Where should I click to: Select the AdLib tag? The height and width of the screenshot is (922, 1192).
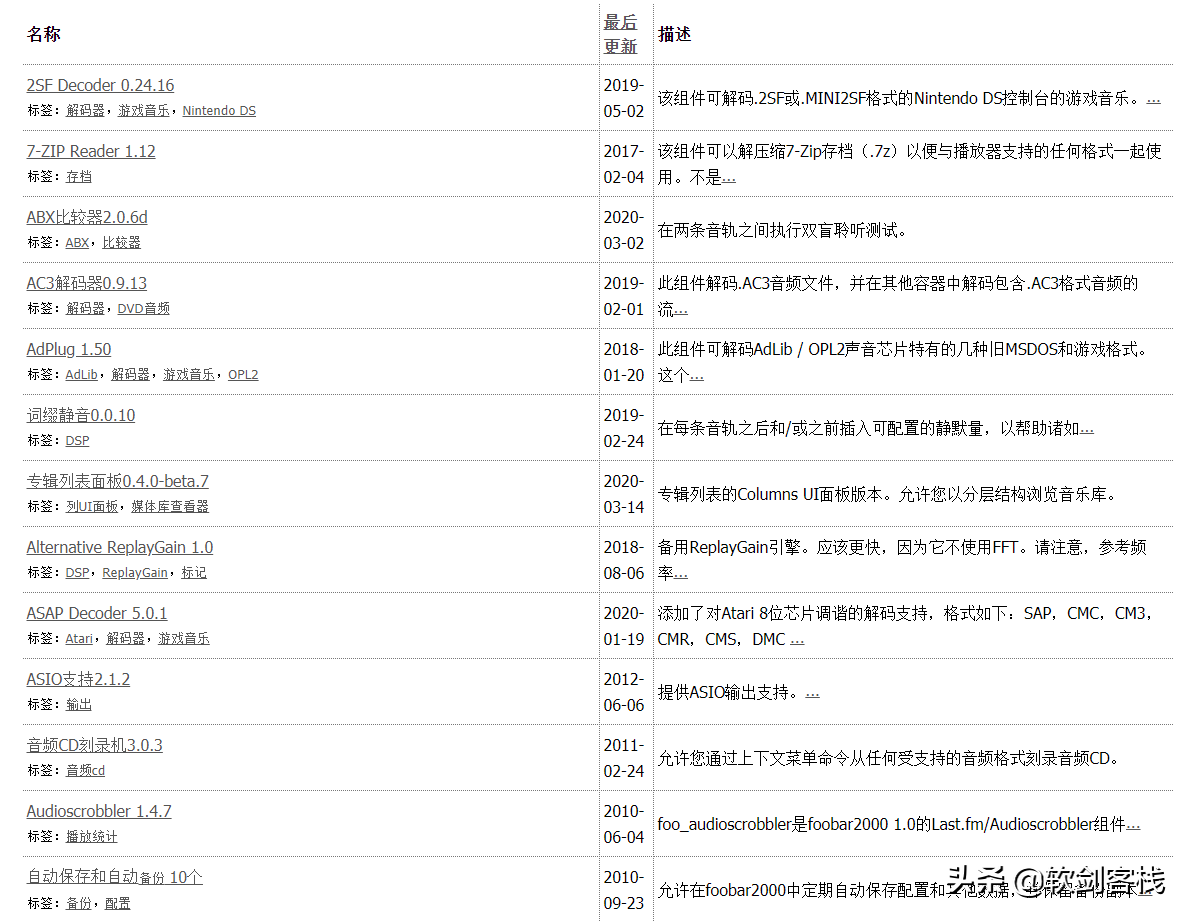coord(81,375)
